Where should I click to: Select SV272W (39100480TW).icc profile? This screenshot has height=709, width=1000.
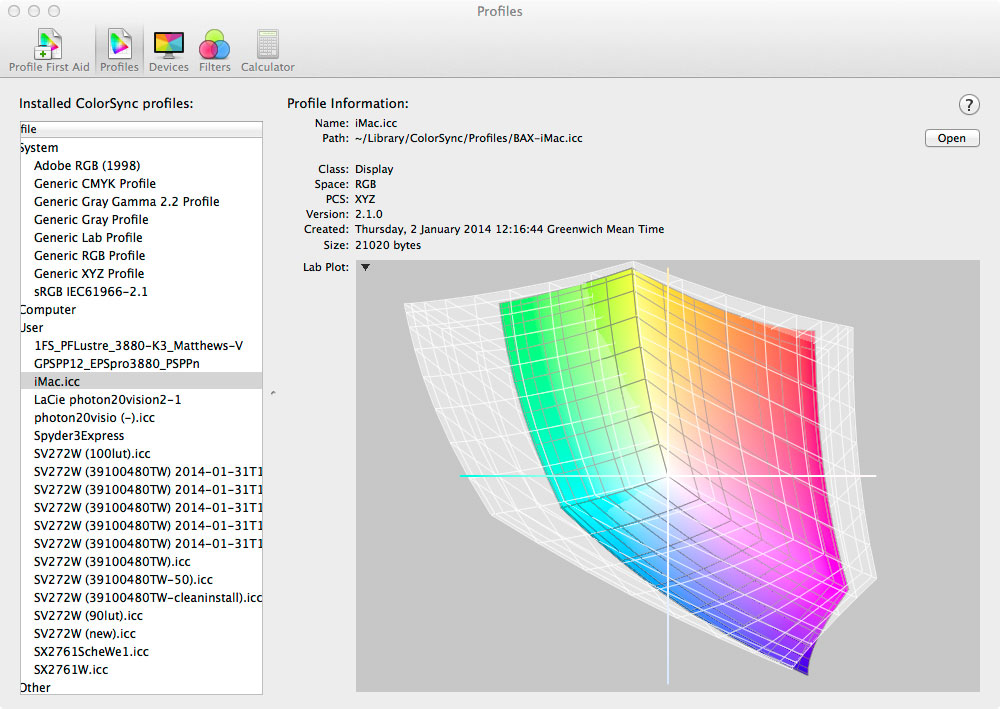pos(141,562)
